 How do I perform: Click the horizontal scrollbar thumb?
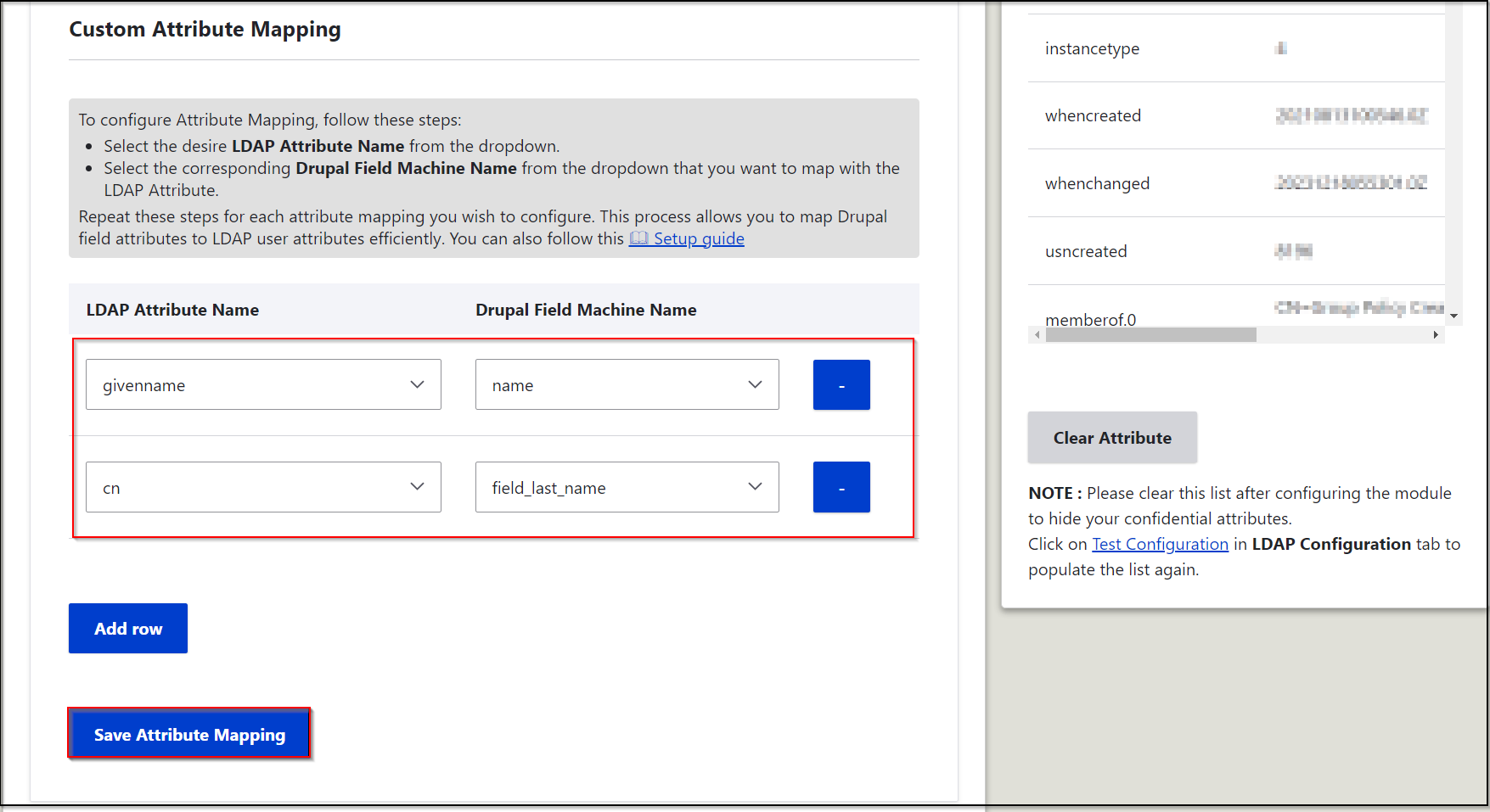click(1150, 335)
